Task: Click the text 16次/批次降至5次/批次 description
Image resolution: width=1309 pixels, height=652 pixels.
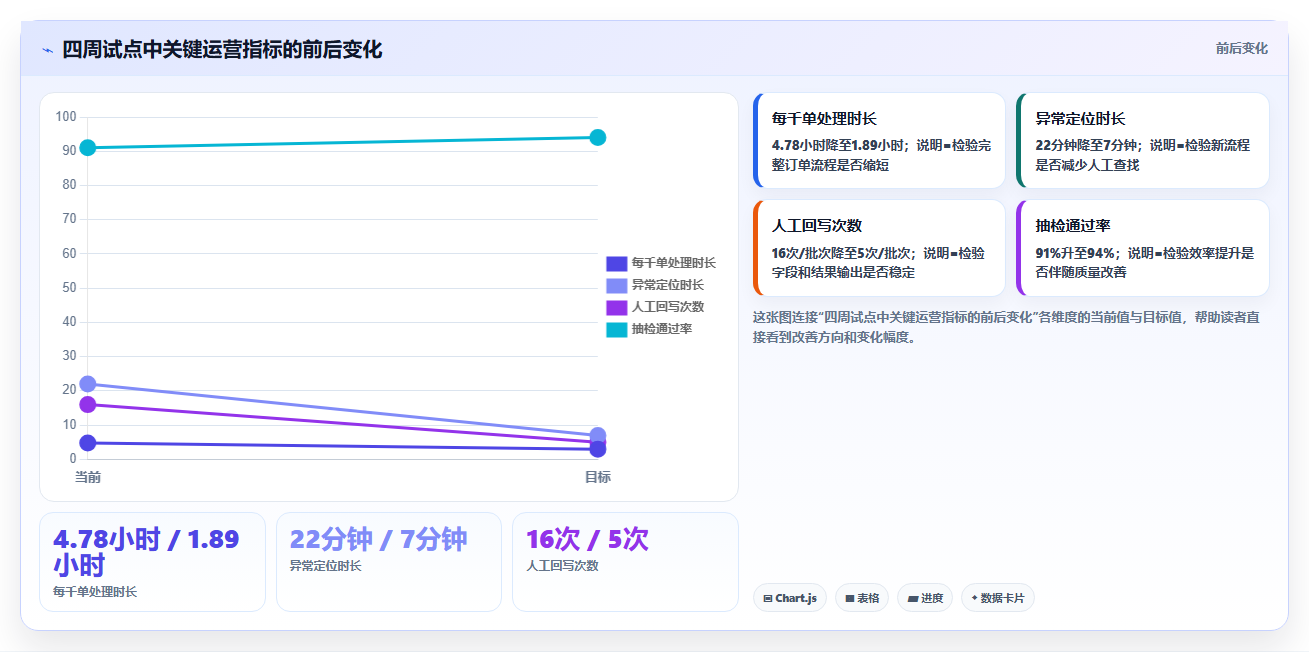Action: pyautogui.click(x=879, y=262)
